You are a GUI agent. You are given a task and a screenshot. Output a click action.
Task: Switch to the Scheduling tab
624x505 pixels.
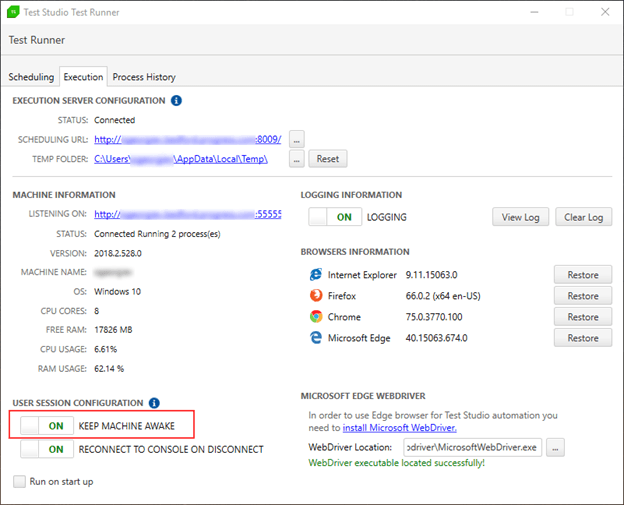31,77
